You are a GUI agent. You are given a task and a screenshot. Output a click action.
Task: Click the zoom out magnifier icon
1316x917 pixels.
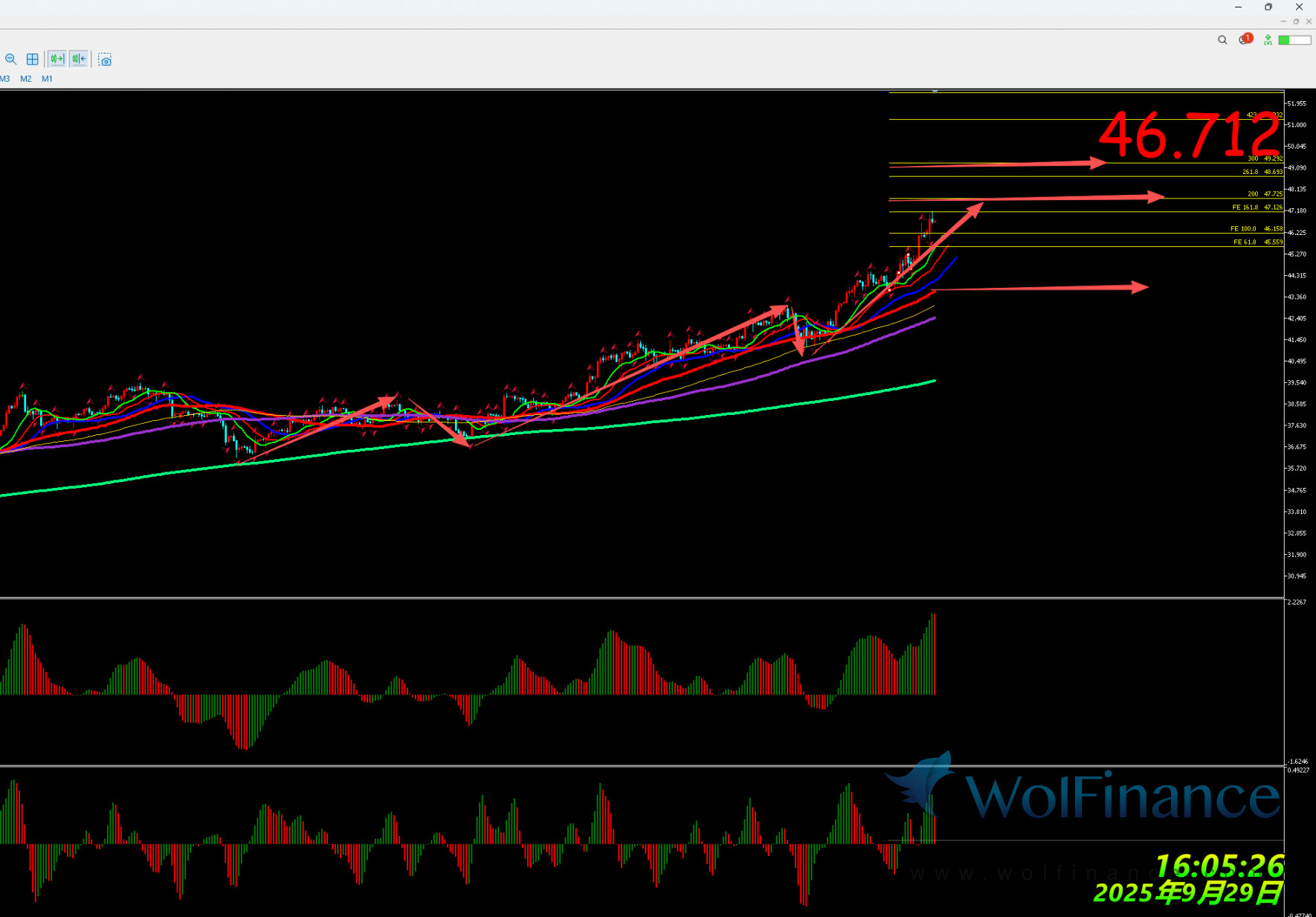(x=10, y=59)
